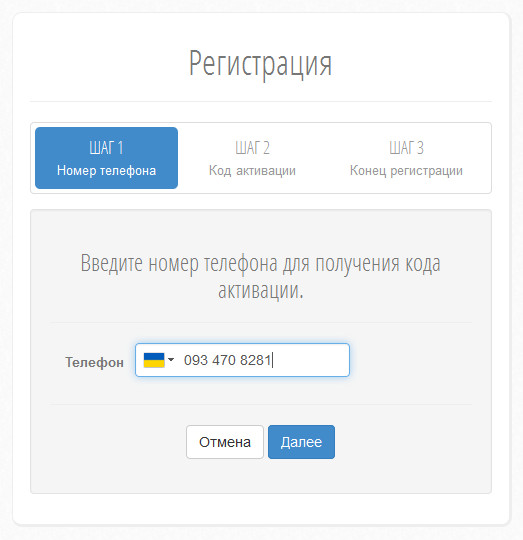This screenshot has height=540, width=523.
Task: Open the country code dropdown arrow
Action: [171, 360]
